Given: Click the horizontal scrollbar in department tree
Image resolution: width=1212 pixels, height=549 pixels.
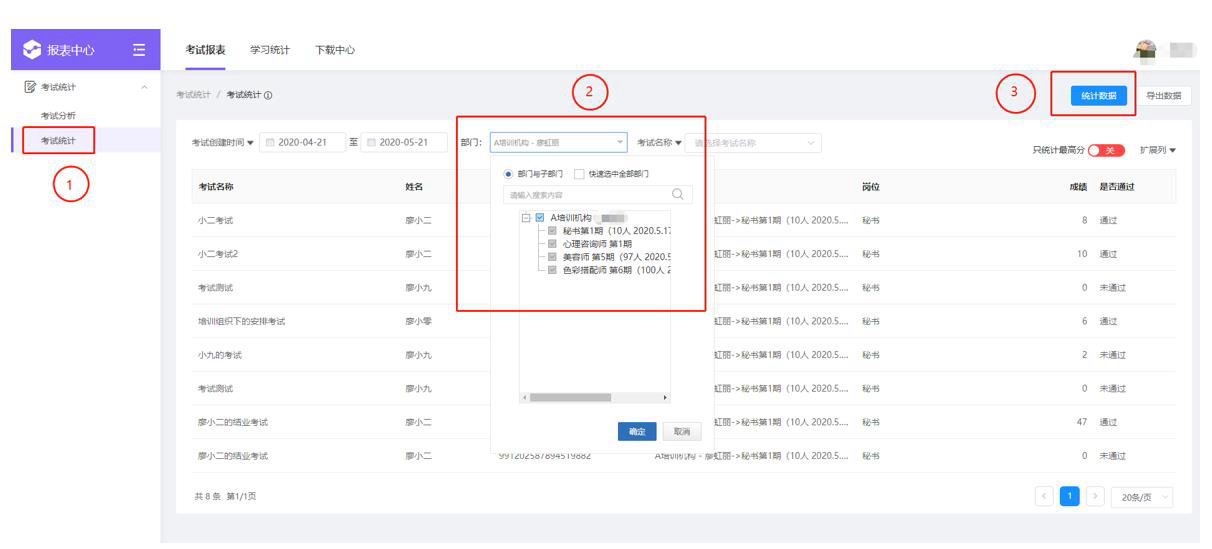Looking at the screenshot, I should tap(570, 397).
